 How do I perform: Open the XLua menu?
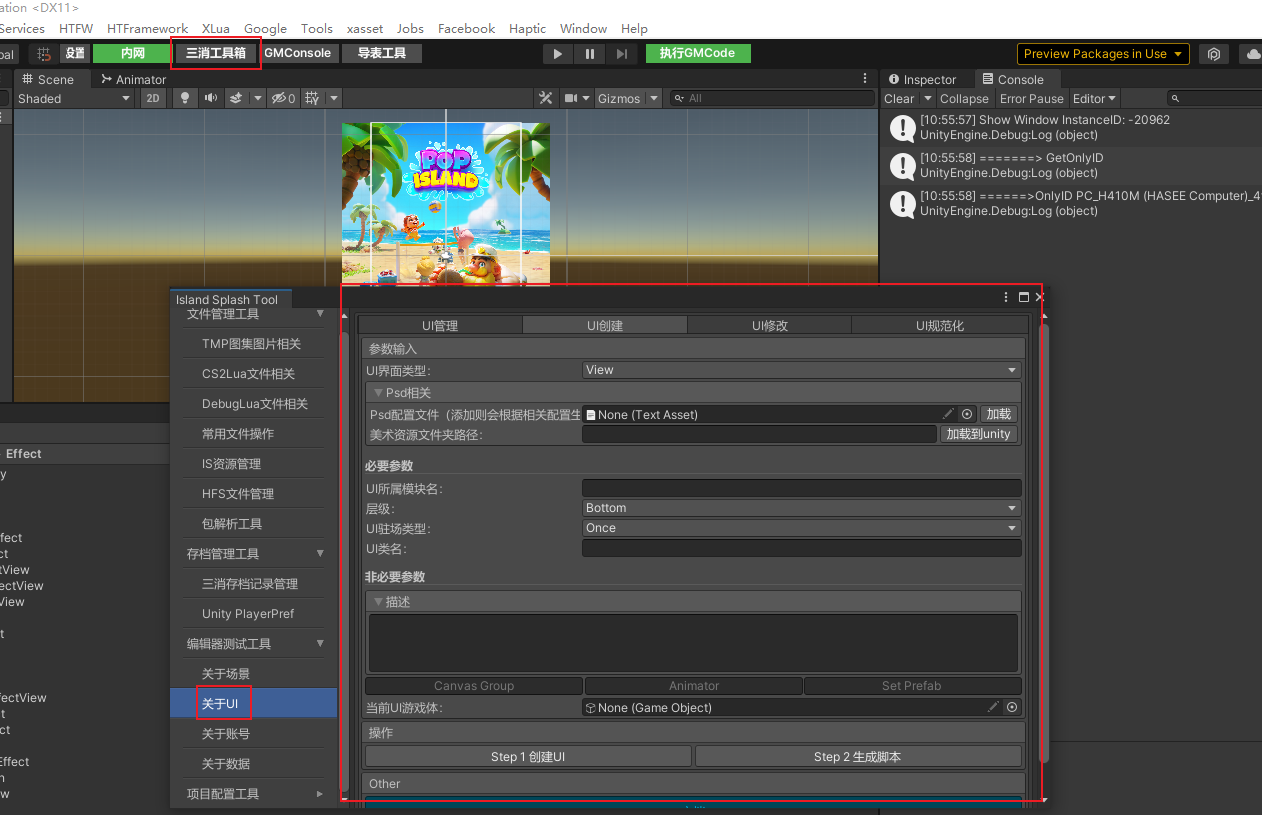(215, 29)
